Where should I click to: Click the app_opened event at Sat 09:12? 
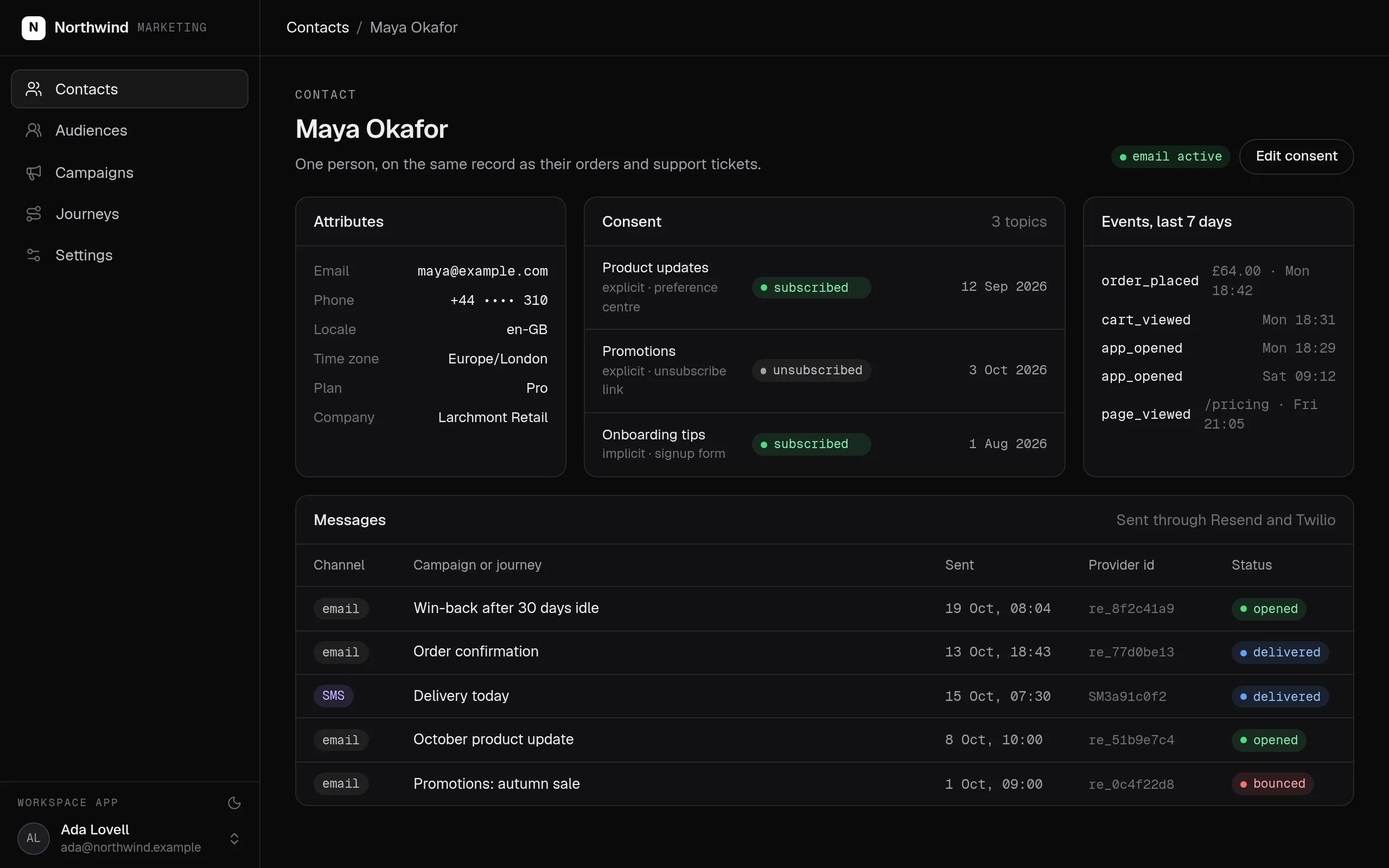1218,376
